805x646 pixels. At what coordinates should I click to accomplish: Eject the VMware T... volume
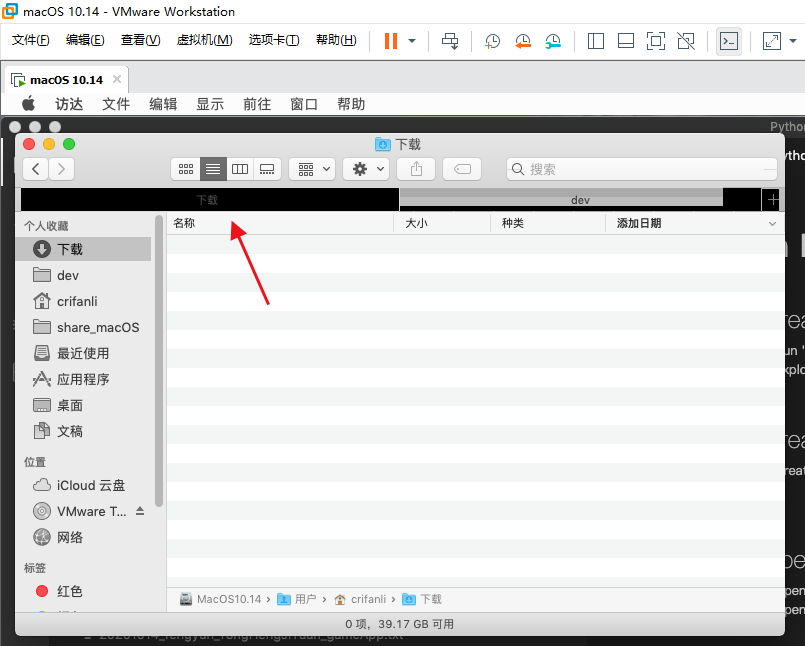coord(140,511)
